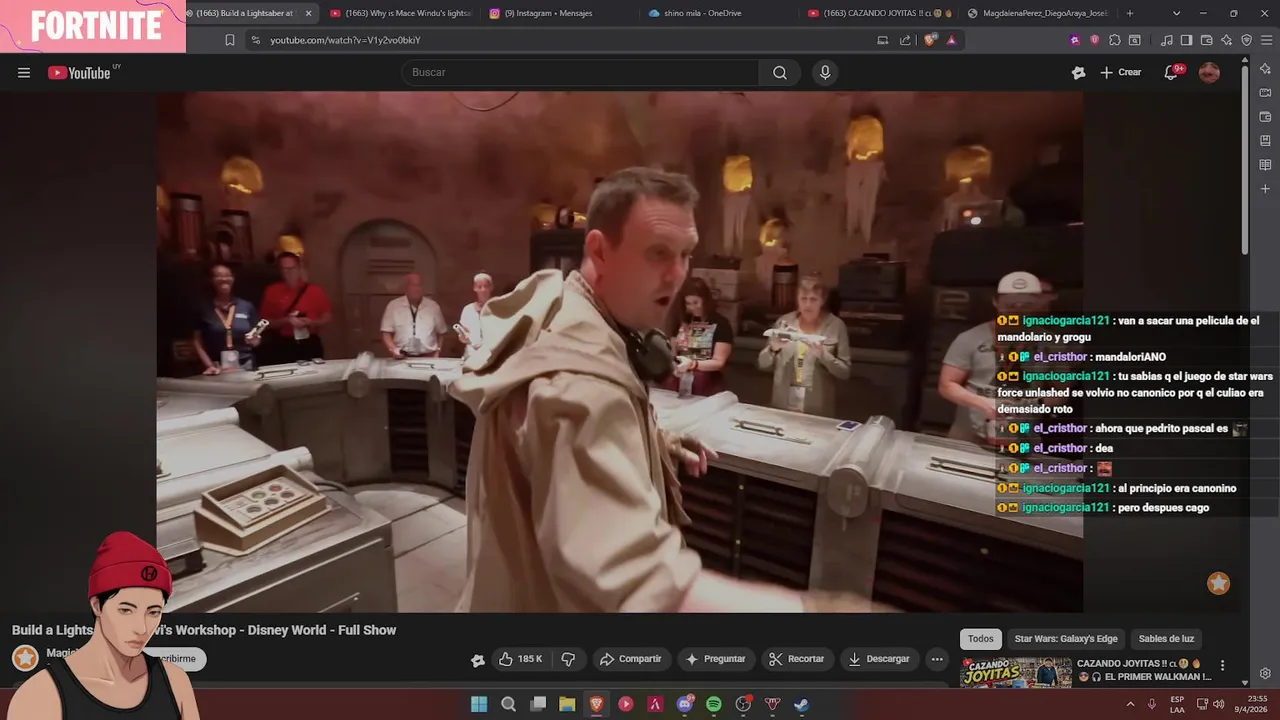Click the search magnifier button
Image resolution: width=1280 pixels, height=720 pixels.
tap(780, 72)
